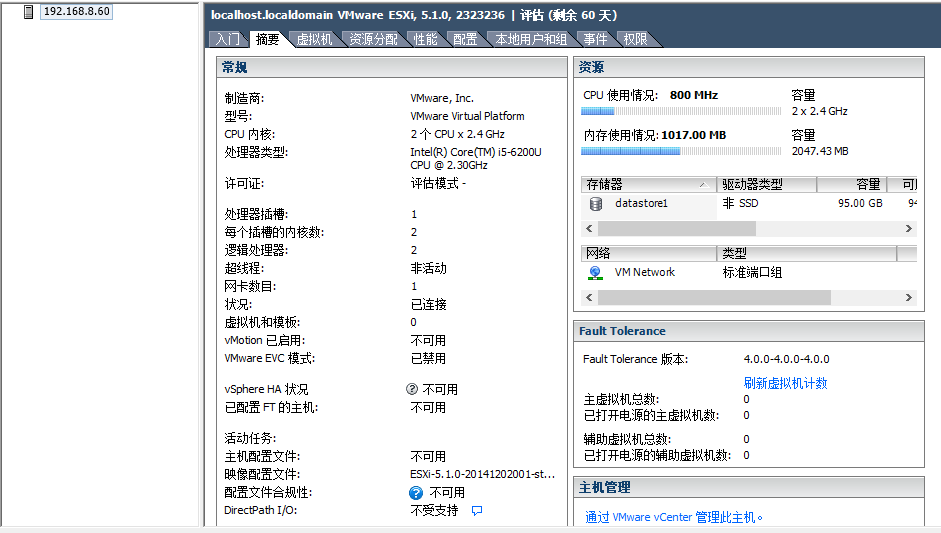Click the storage list horizontal scrollbar thumb
Viewport: 941px width, 533px height.
(677, 229)
